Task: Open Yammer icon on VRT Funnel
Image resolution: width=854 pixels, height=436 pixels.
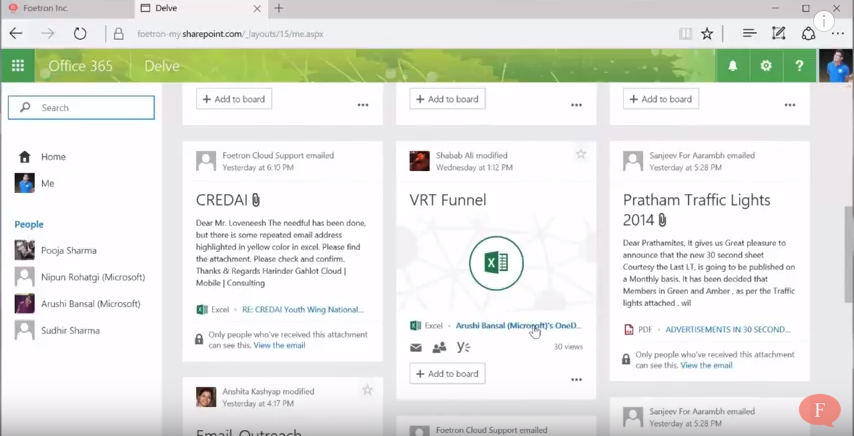Action: (x=463, y=347)
